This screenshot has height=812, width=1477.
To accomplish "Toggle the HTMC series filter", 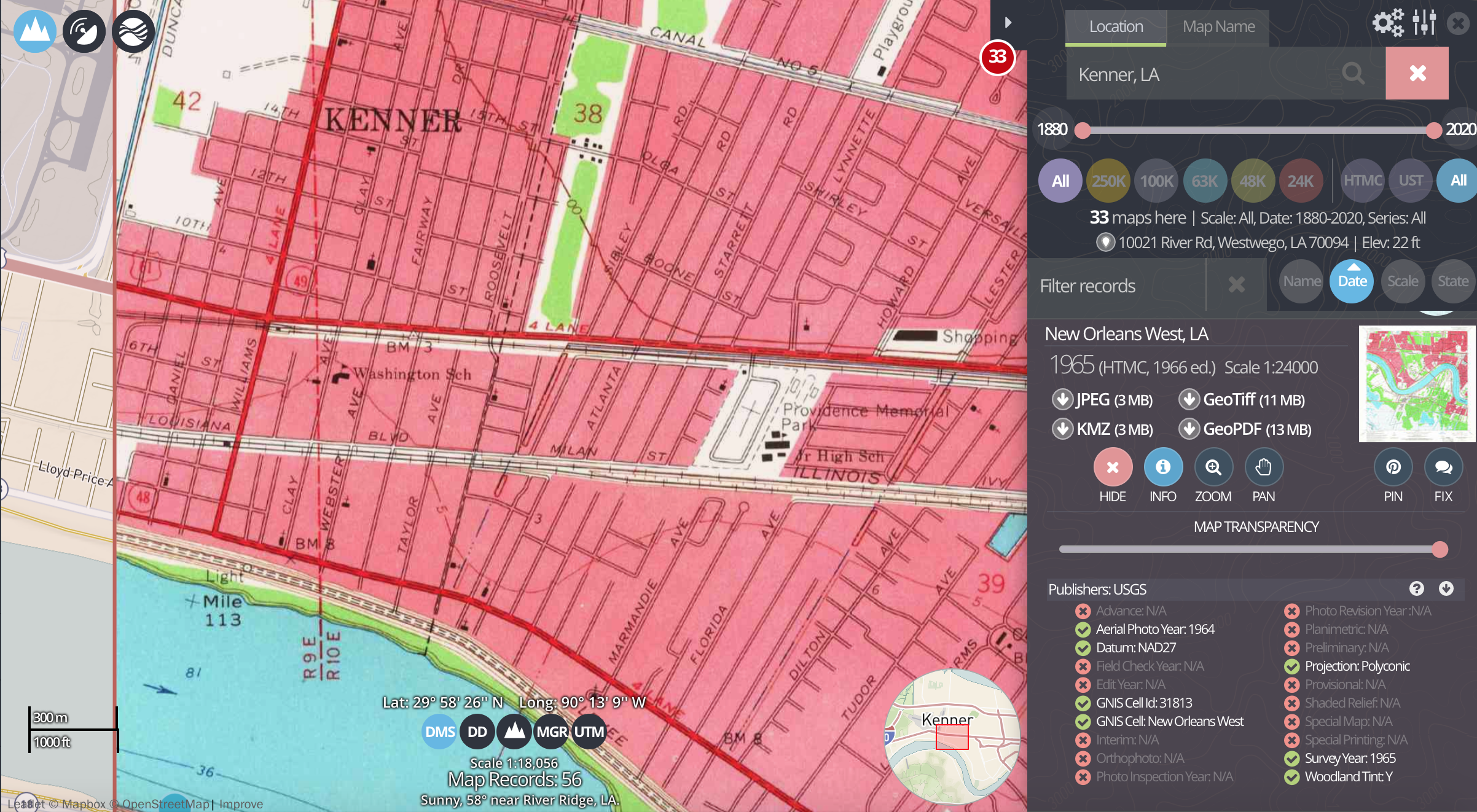I will (1362, 181).
